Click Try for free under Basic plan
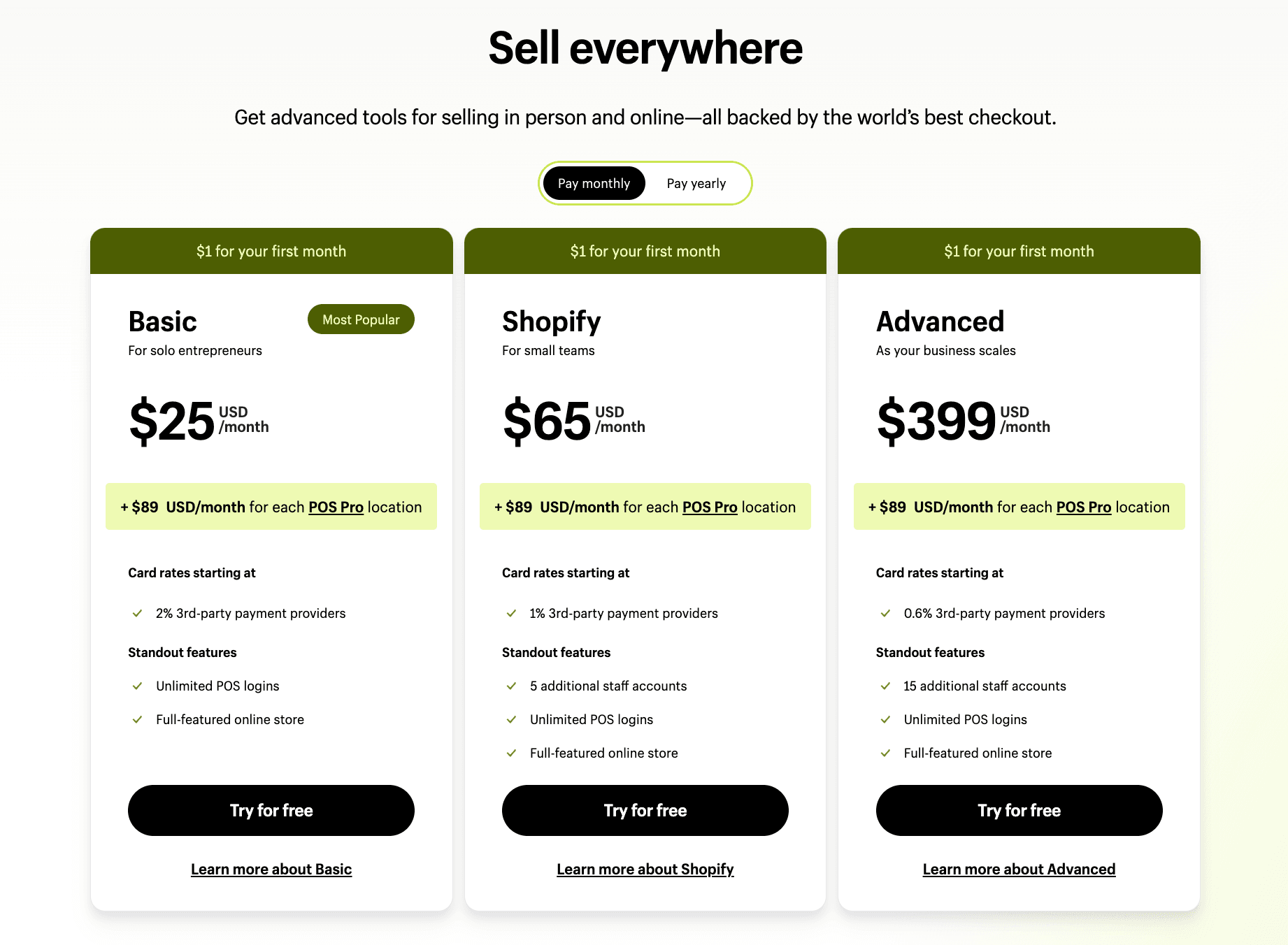1288x945 pixels. 271,810
